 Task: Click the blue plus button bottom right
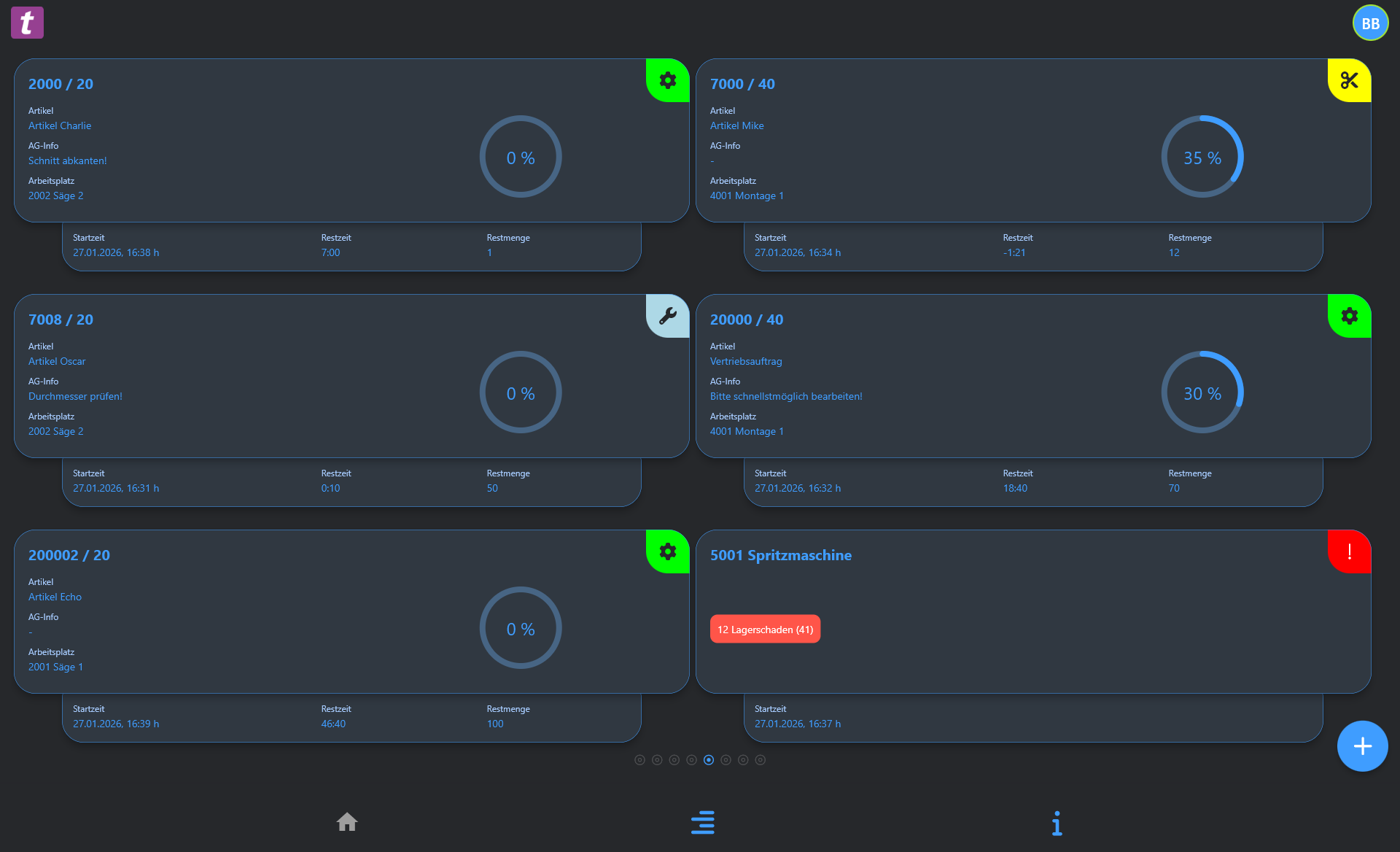pyautogui.click(x=1362, y=745)
